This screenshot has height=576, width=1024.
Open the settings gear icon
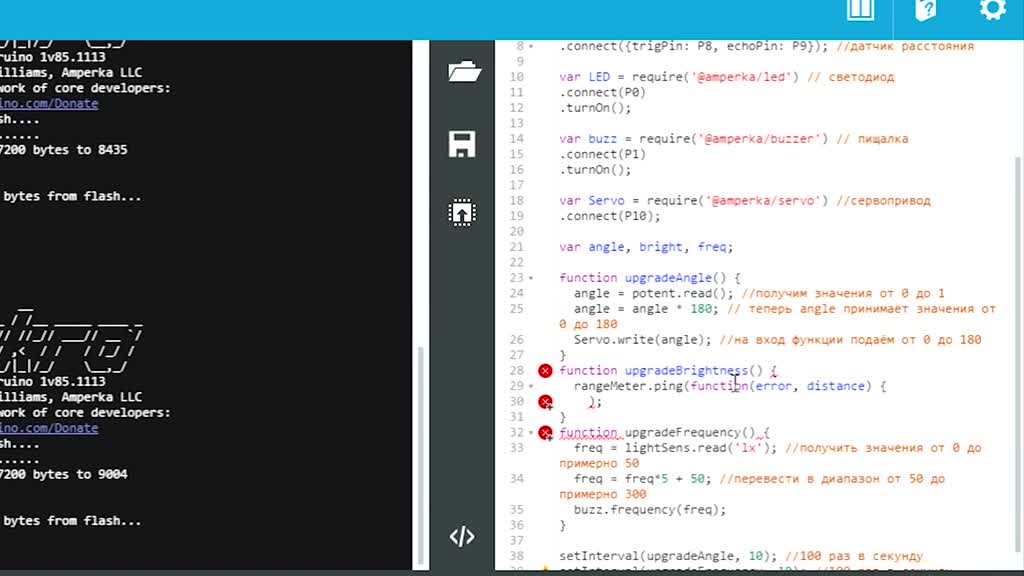click(x=992, y=9)
